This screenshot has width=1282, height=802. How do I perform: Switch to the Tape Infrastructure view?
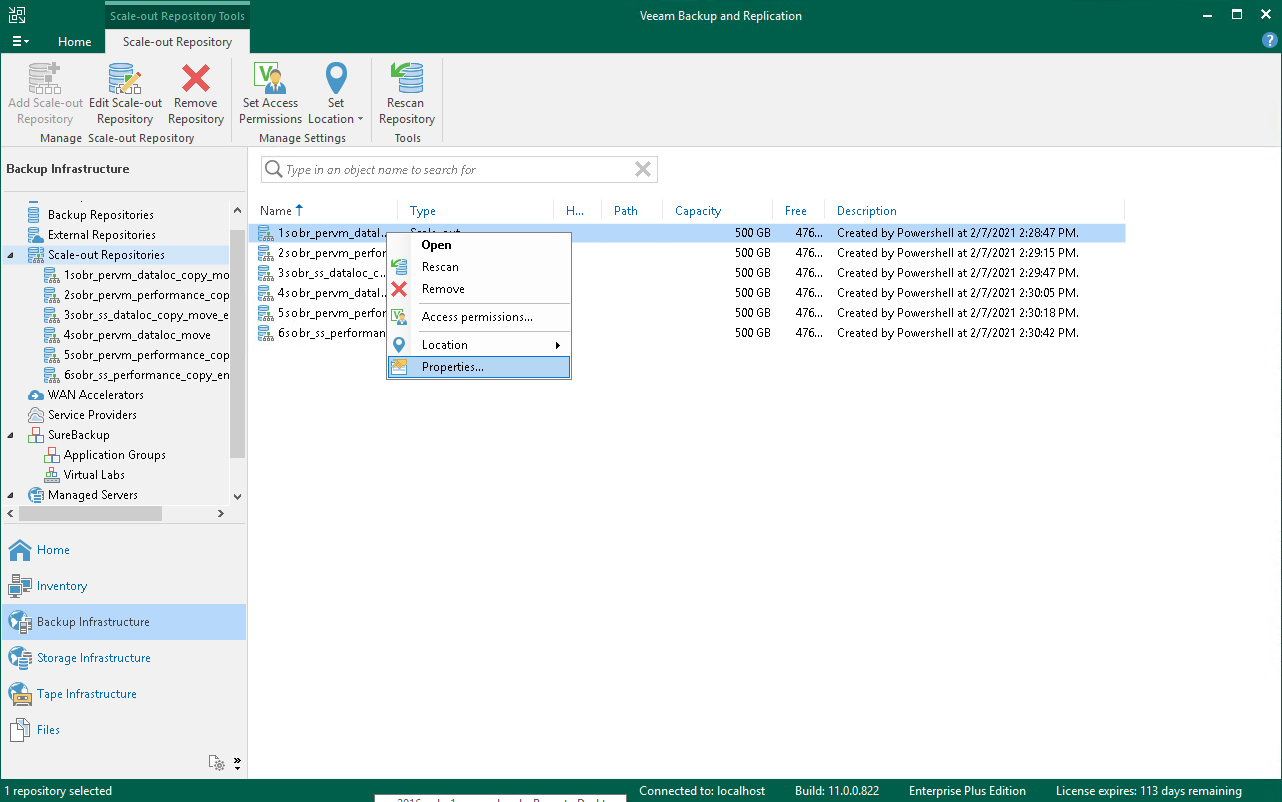pos(123,694)
